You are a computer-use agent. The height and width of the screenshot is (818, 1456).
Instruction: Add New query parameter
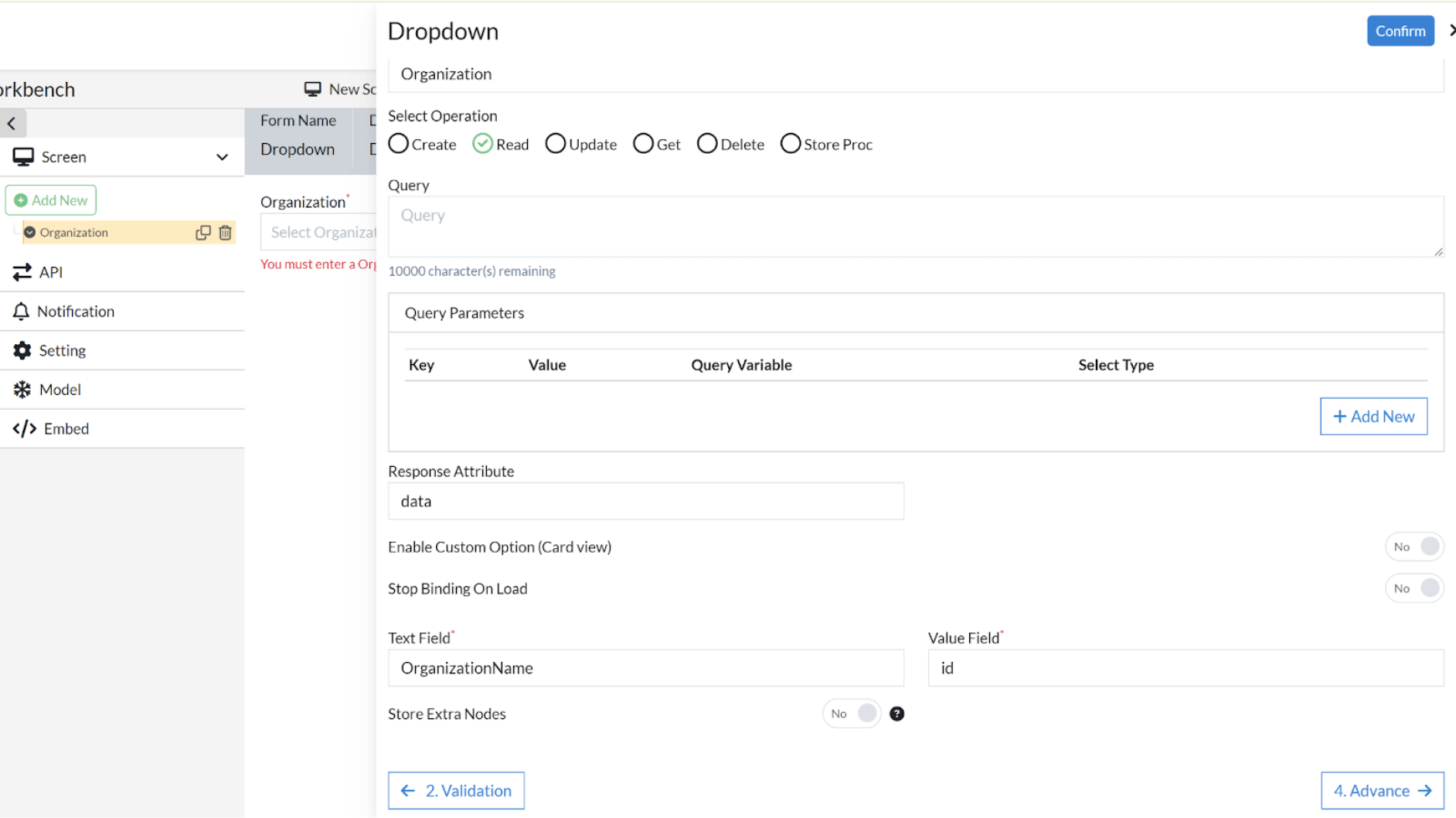point(1373,416)
